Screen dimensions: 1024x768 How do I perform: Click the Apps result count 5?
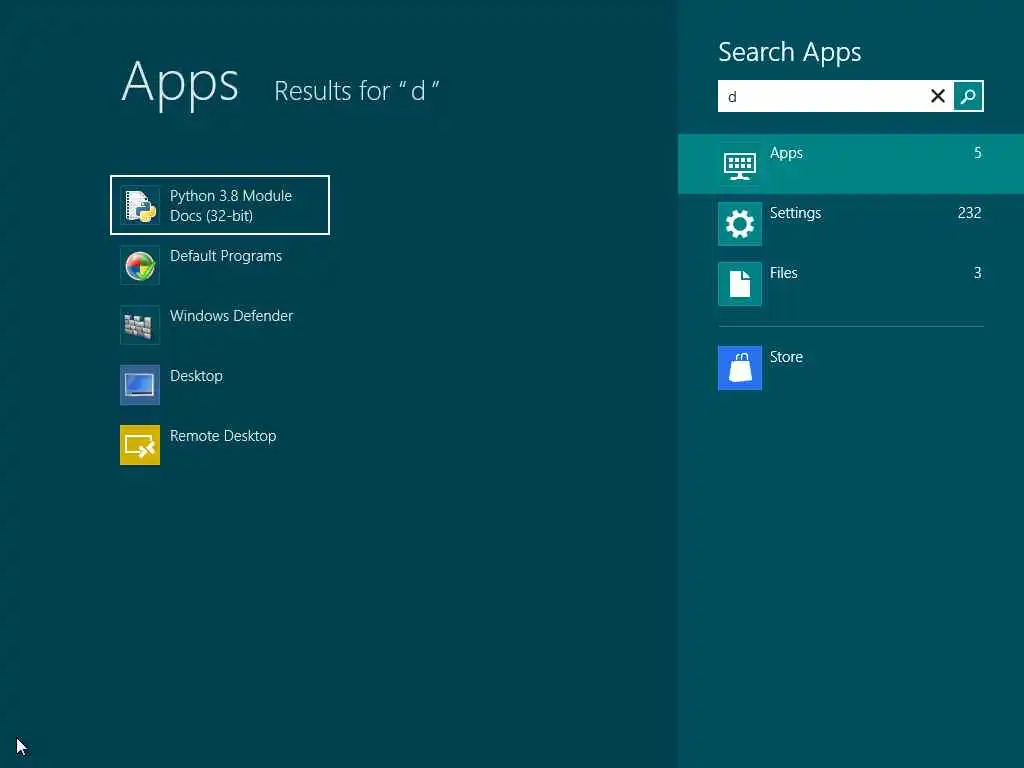point(978,153)
